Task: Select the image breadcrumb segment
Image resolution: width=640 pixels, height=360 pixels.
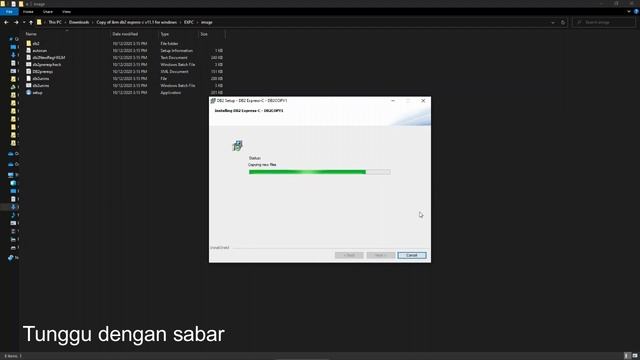Action: pos(207,22)
